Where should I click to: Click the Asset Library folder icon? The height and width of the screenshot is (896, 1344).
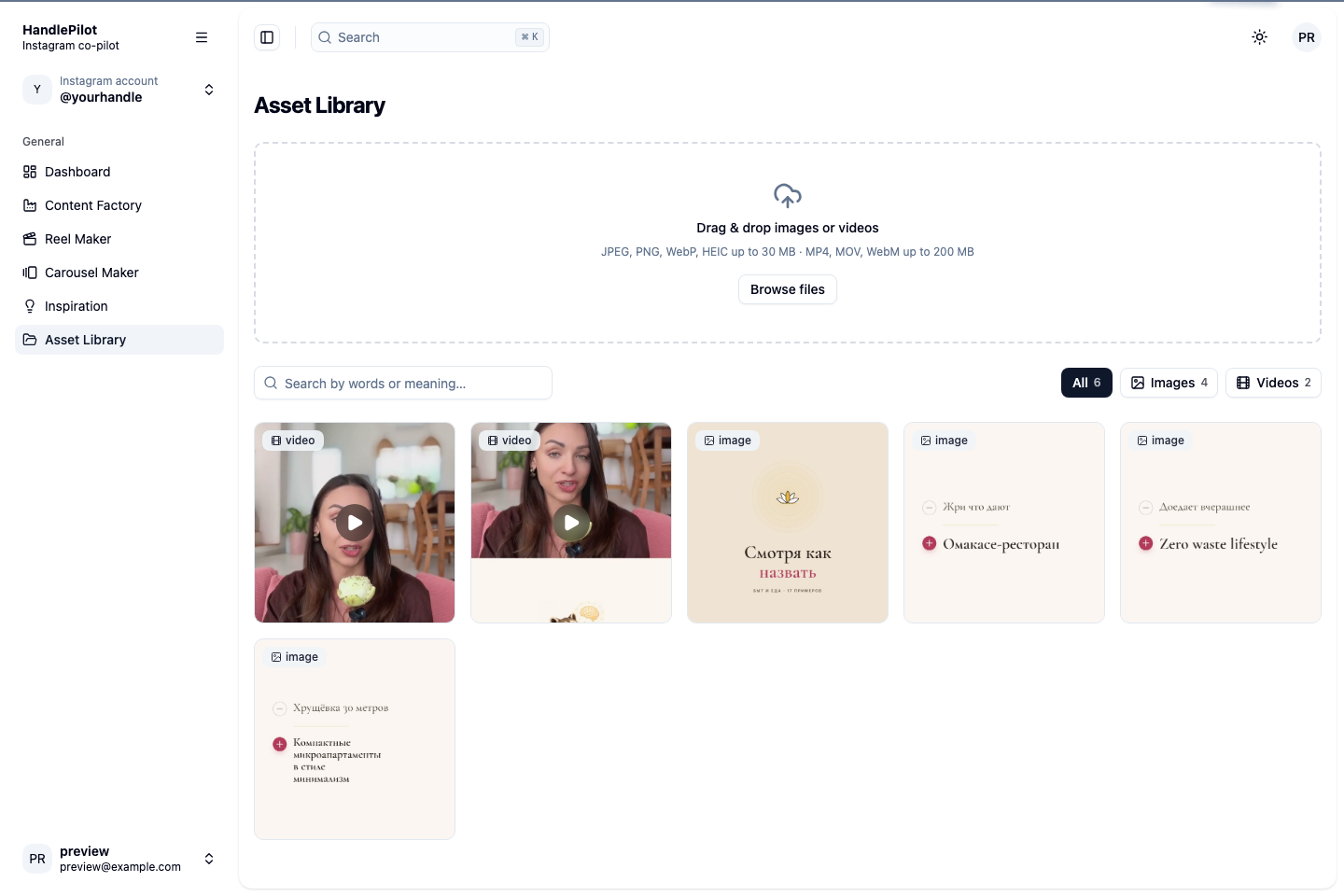(x=30, y=340)
